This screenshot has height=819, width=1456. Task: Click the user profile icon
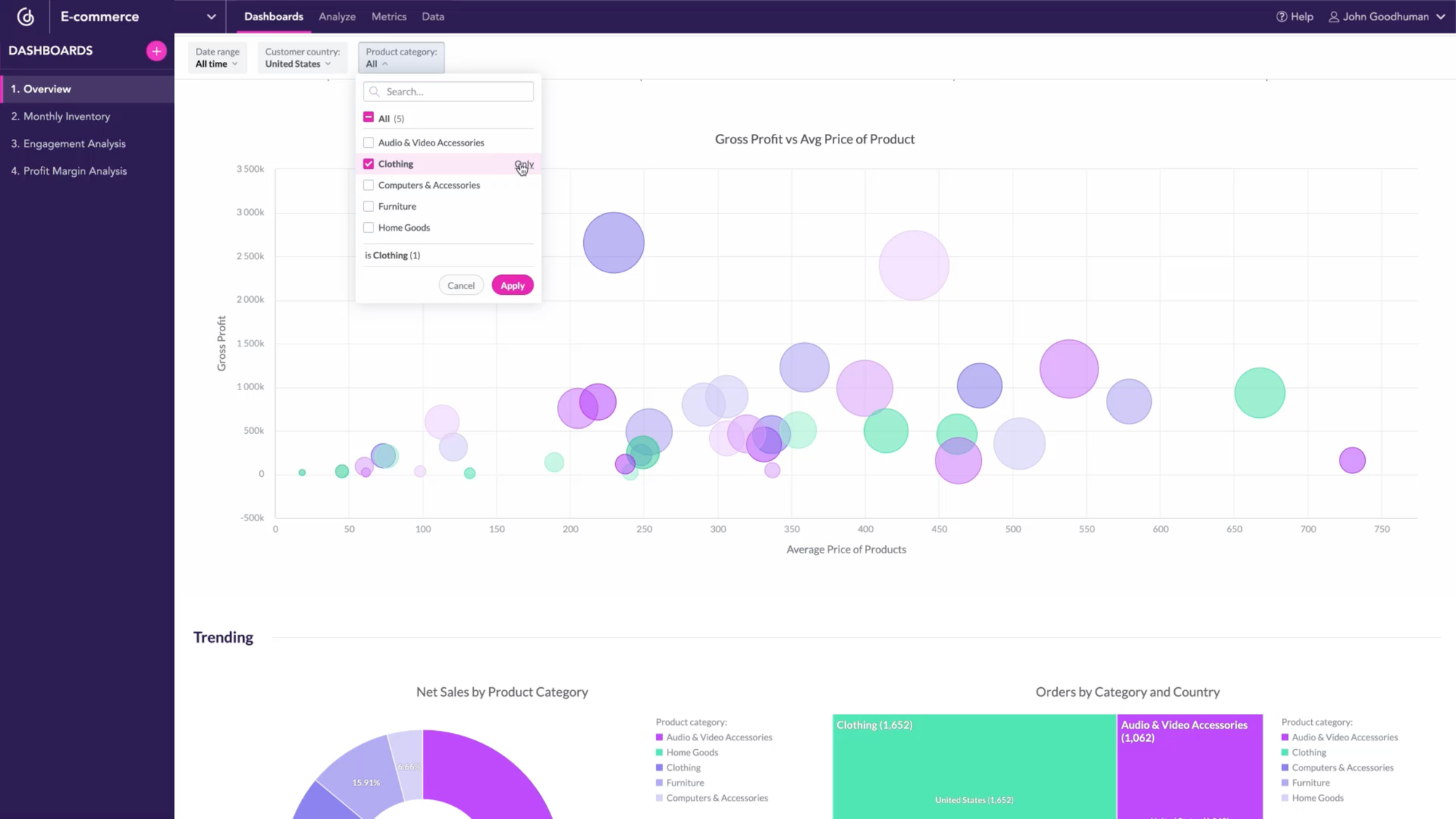[x=1334, y=17]
